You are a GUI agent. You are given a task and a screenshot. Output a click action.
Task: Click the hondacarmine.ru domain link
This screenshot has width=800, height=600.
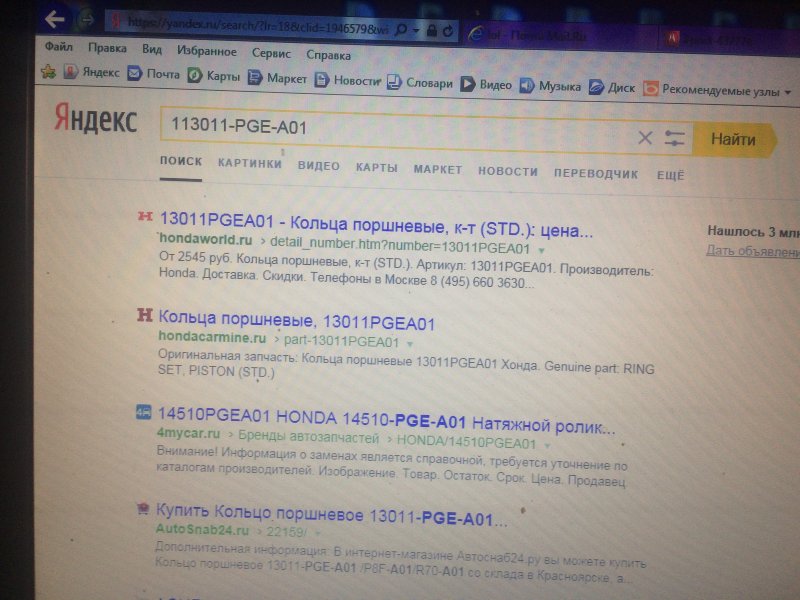[212, 337]
